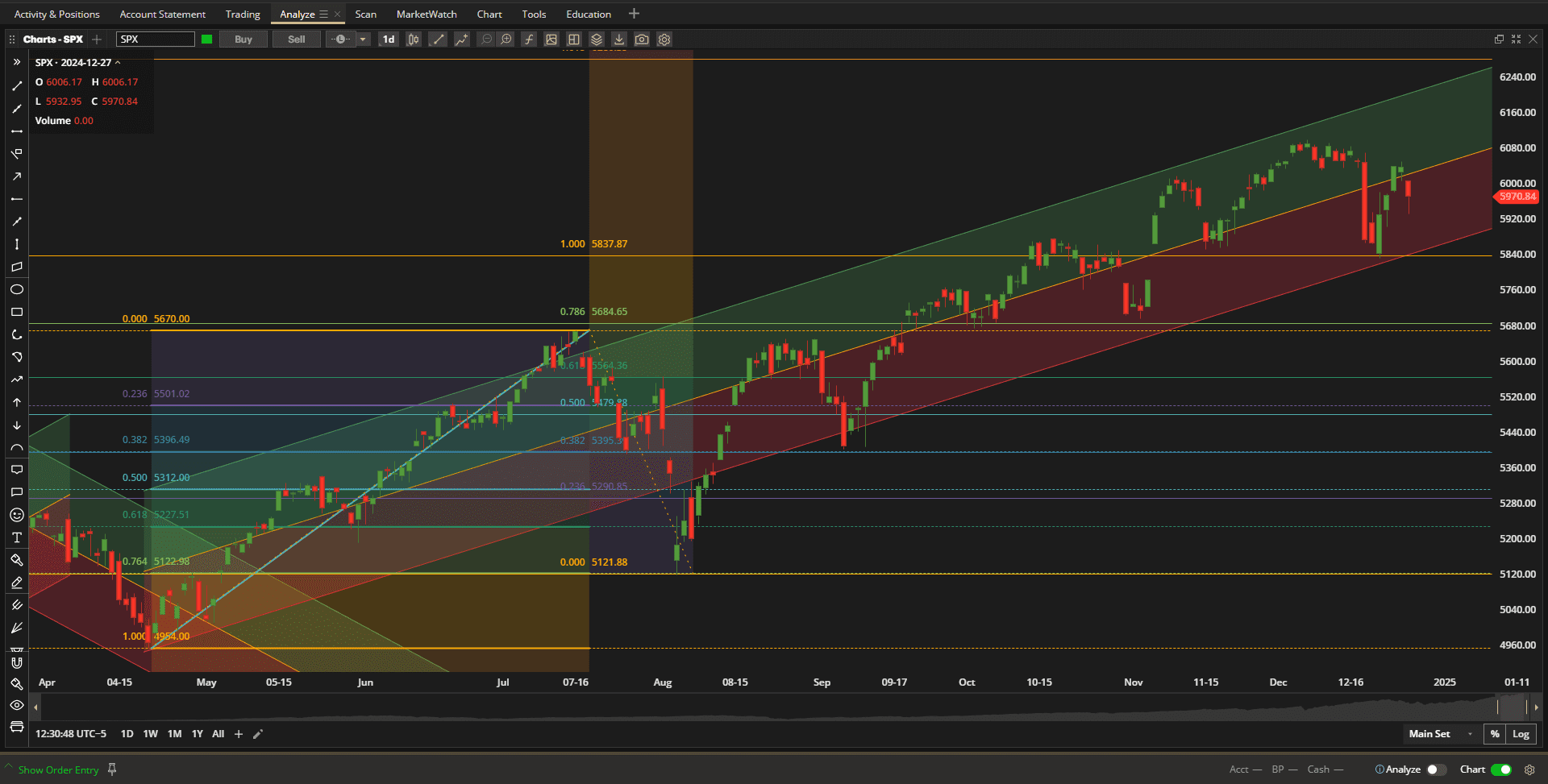
Task: Open the studies function icon
Action: click(529, 39)
